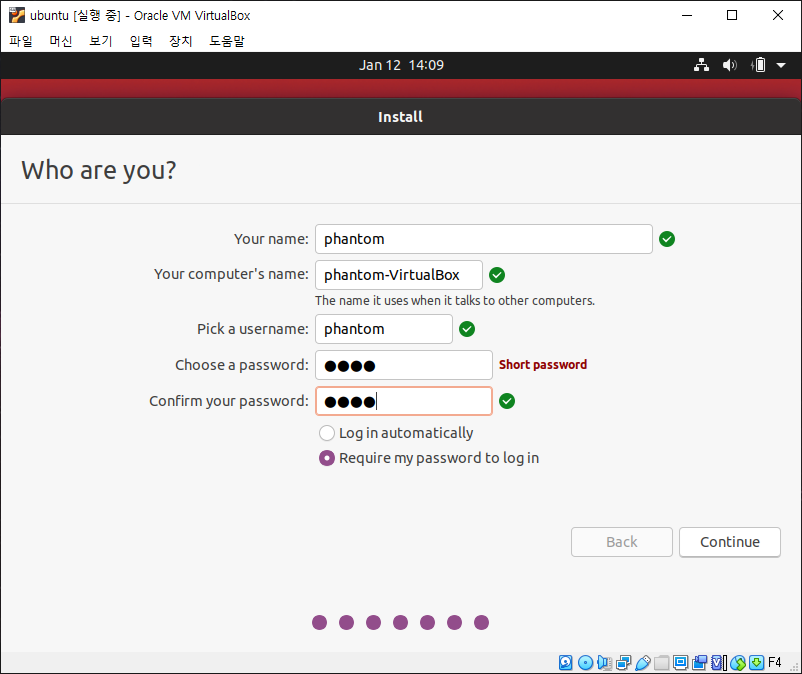Close the VirtualBox window

tap(777, 15)
